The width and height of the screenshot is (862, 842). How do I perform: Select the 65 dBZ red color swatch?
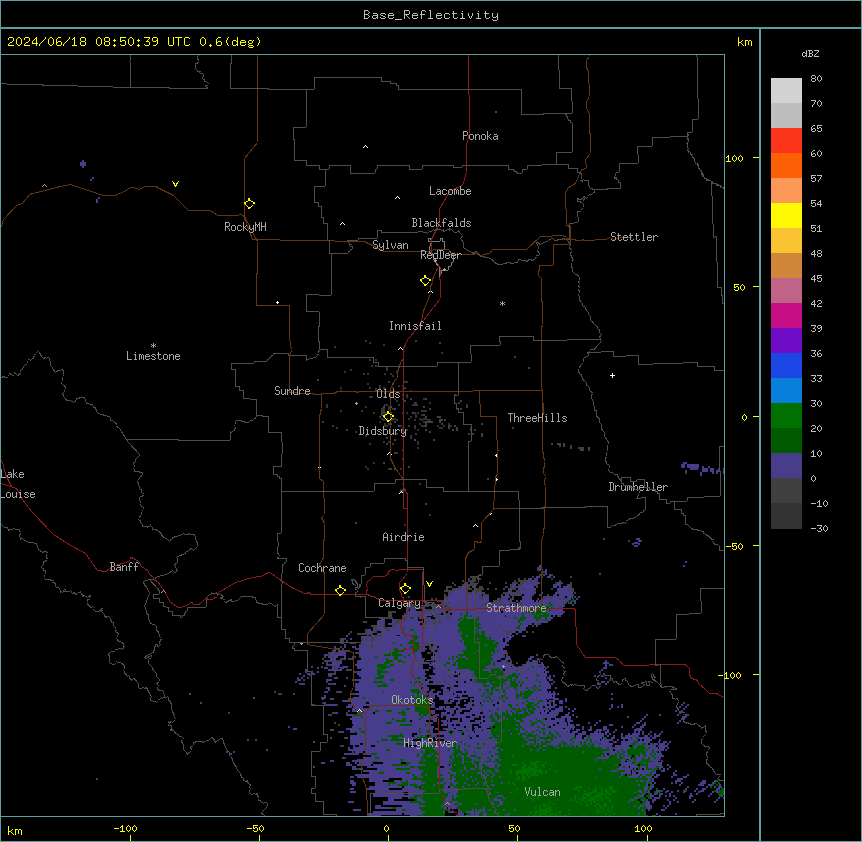(786, 140)
